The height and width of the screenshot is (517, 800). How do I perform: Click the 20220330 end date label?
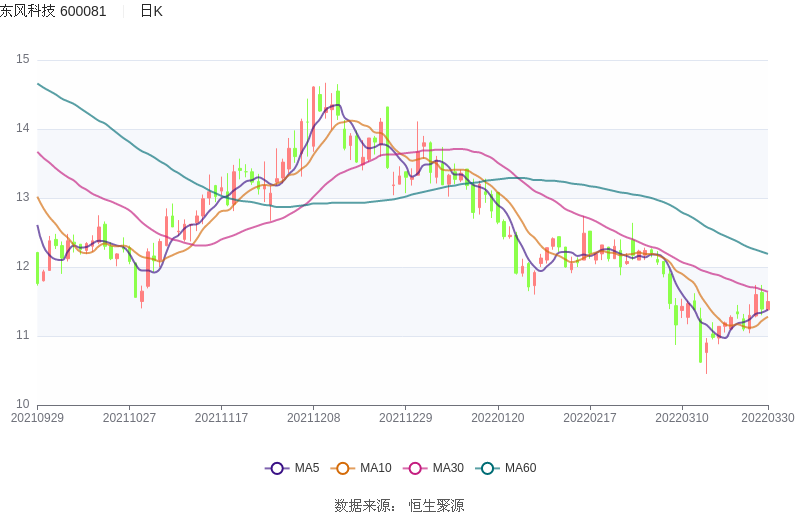(x=768, y=418)
